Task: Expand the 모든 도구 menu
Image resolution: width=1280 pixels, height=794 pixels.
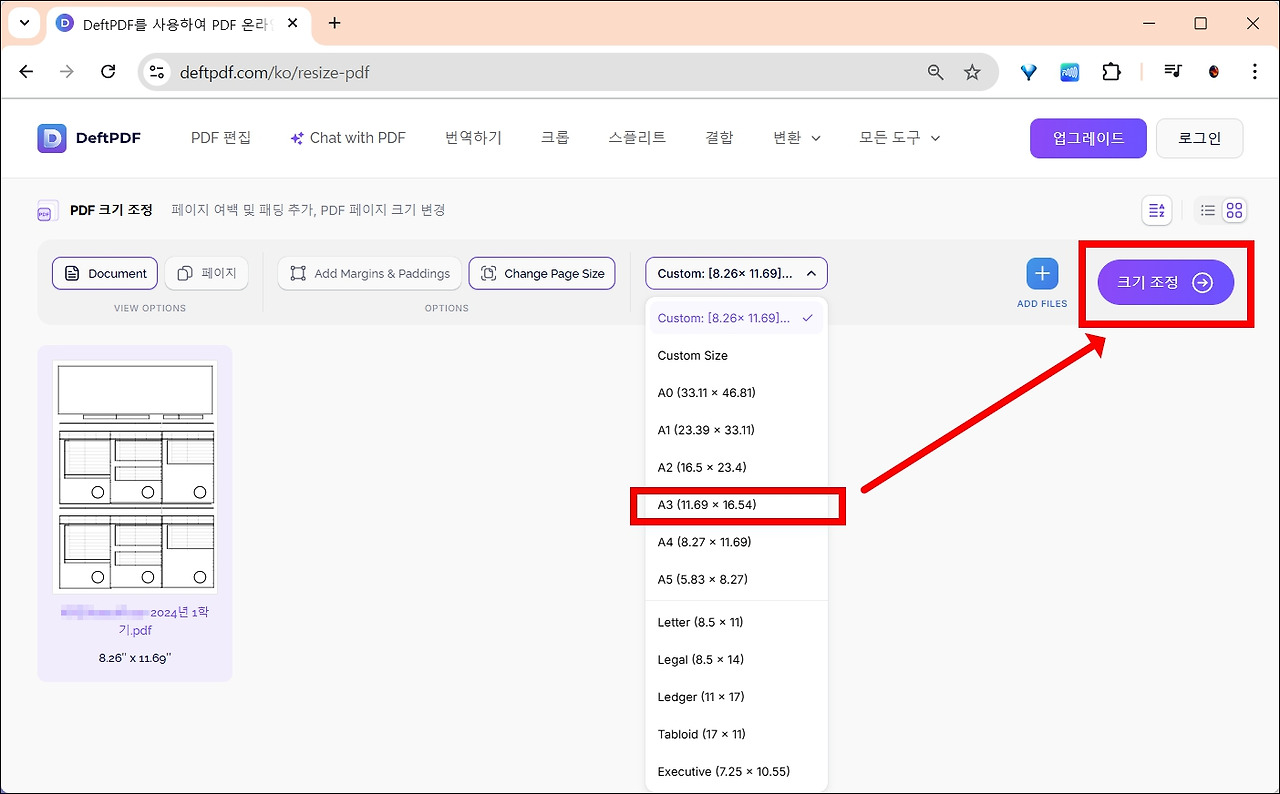Action: coord(900,138)
